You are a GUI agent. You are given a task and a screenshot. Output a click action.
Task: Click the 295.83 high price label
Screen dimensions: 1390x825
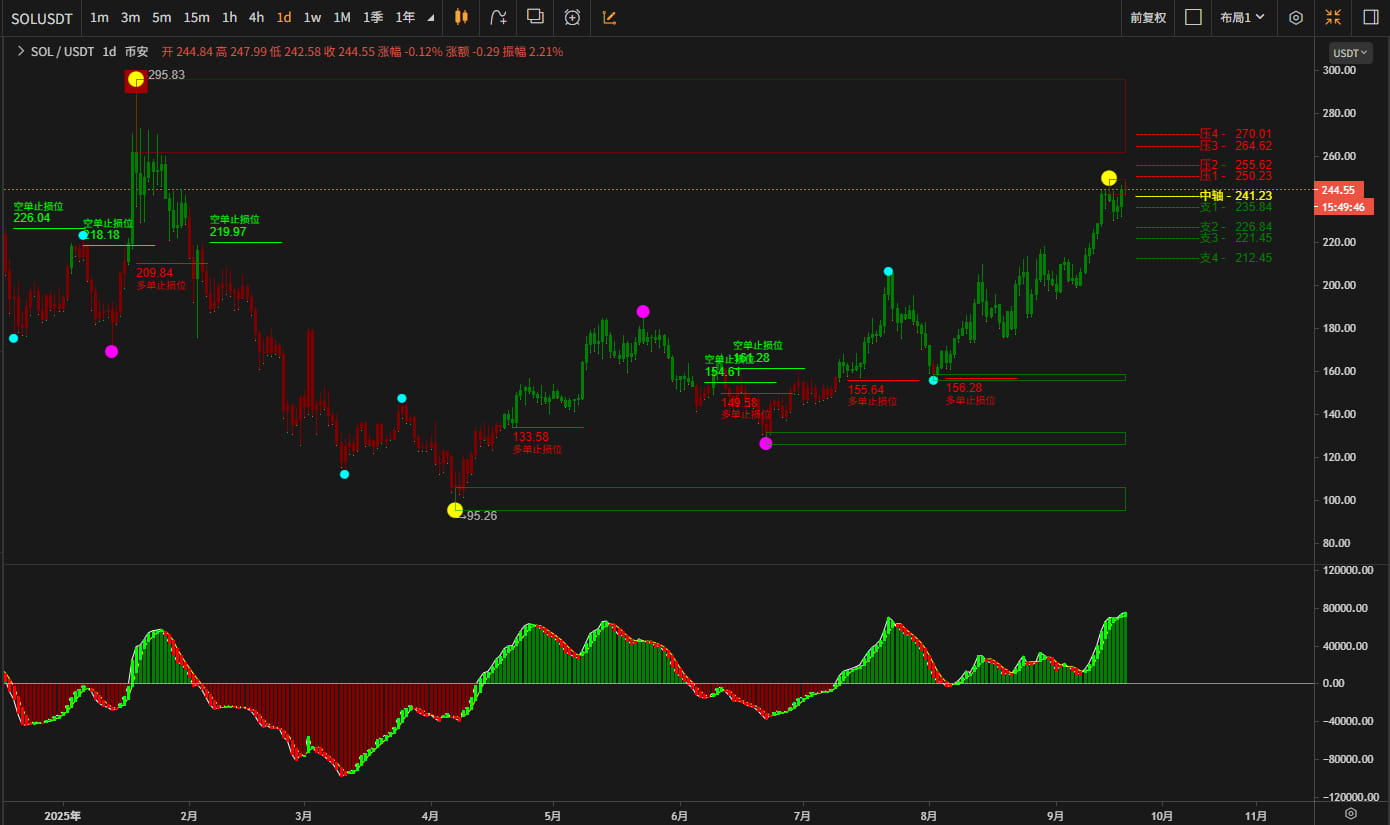[x=166, y=75]
